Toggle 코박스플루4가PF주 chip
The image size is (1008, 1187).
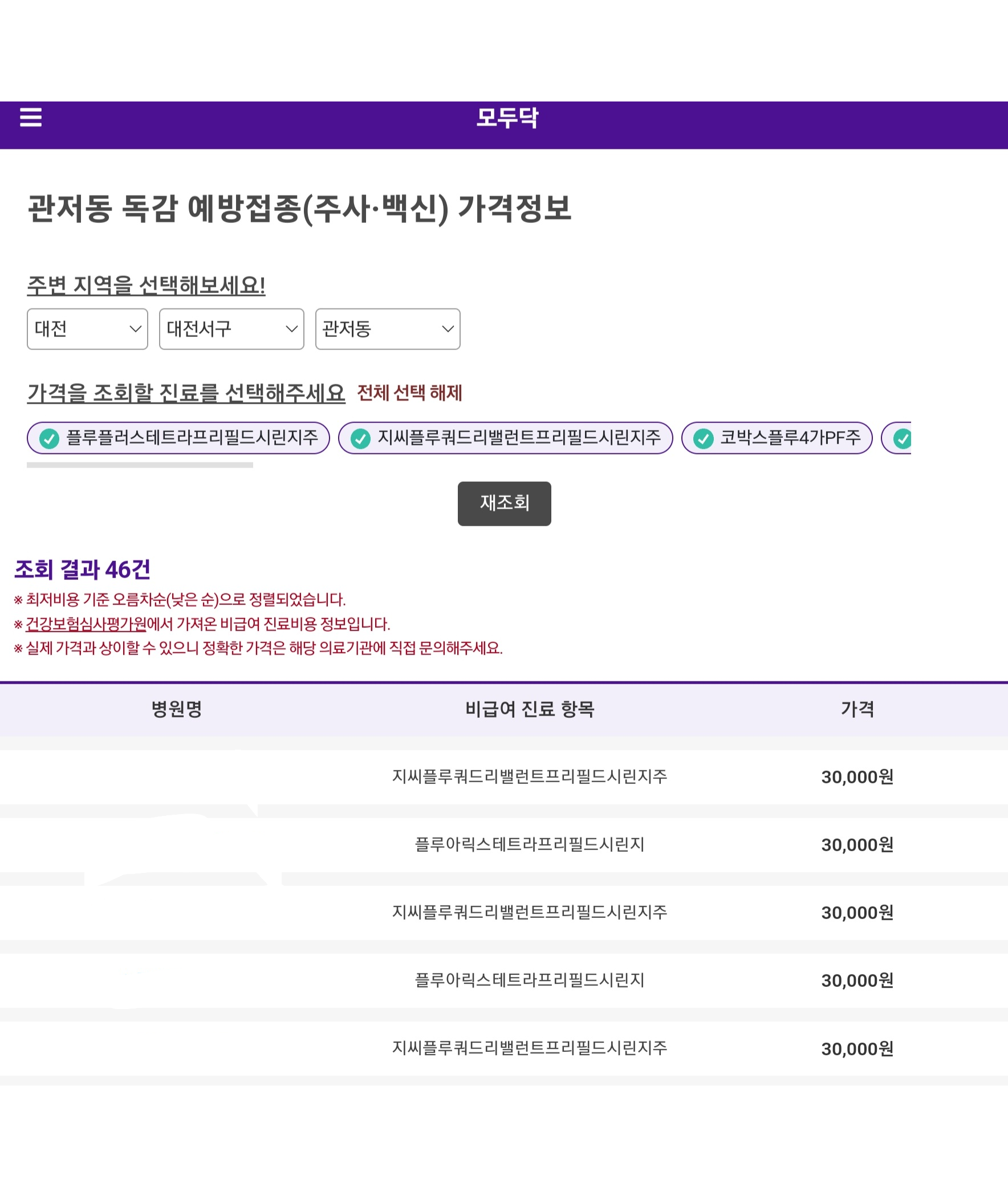pos(777,438)
